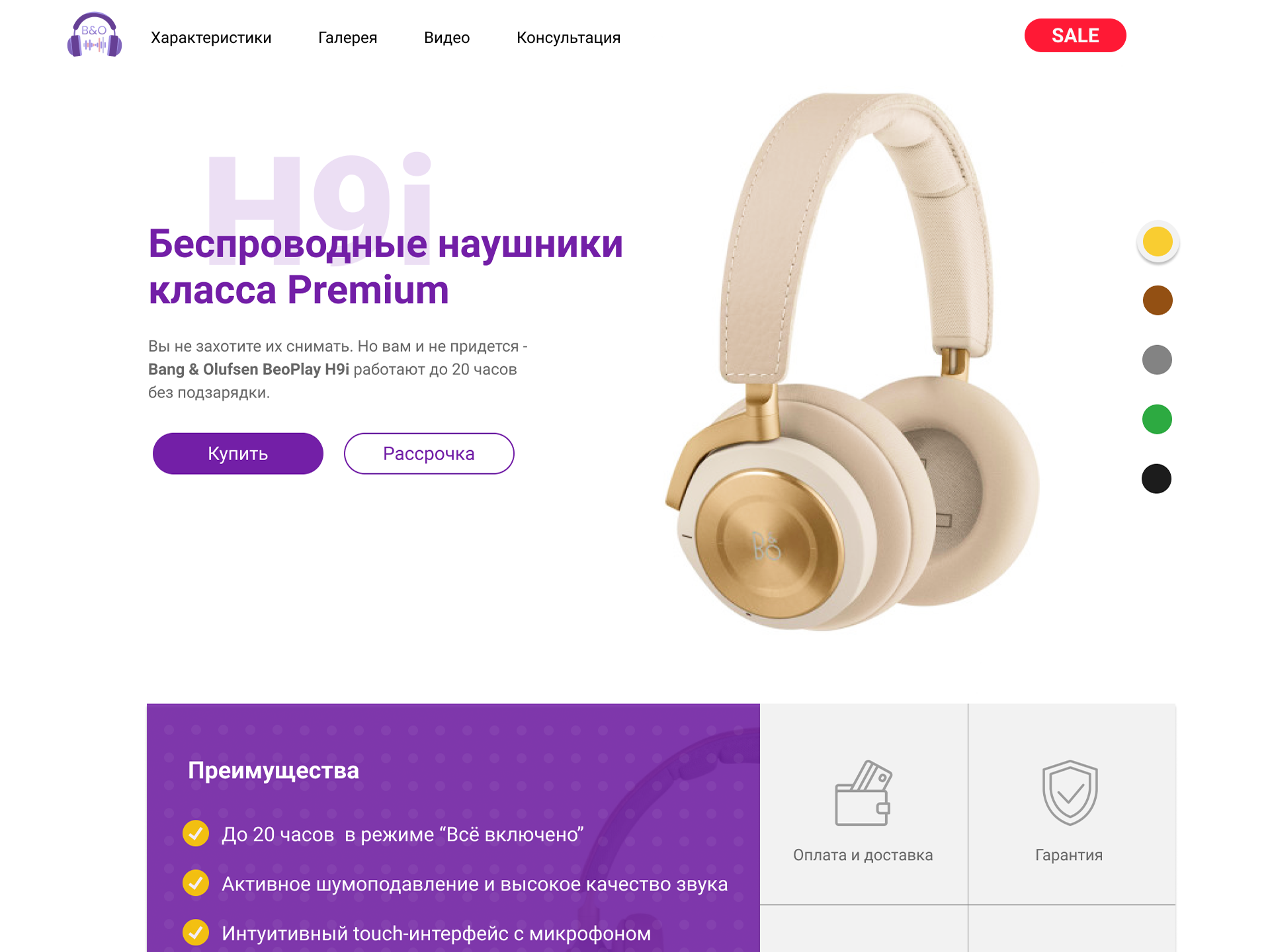1270x952 pixels.
Task: Open the wallet payment and delivery icon
Action: coord(863,793)
